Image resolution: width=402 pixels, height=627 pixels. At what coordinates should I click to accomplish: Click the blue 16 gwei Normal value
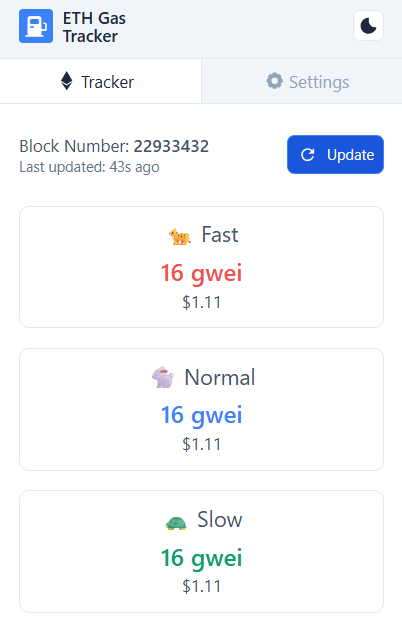click(x=202, y=415)
